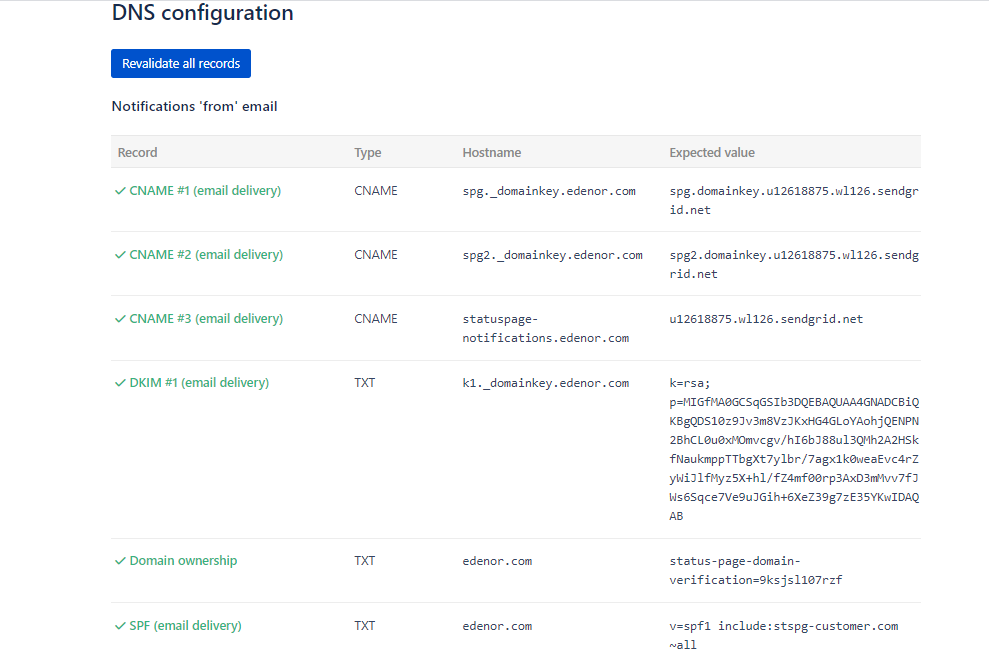Open the CNAME #1 (email delivery) record

(203, 190)
